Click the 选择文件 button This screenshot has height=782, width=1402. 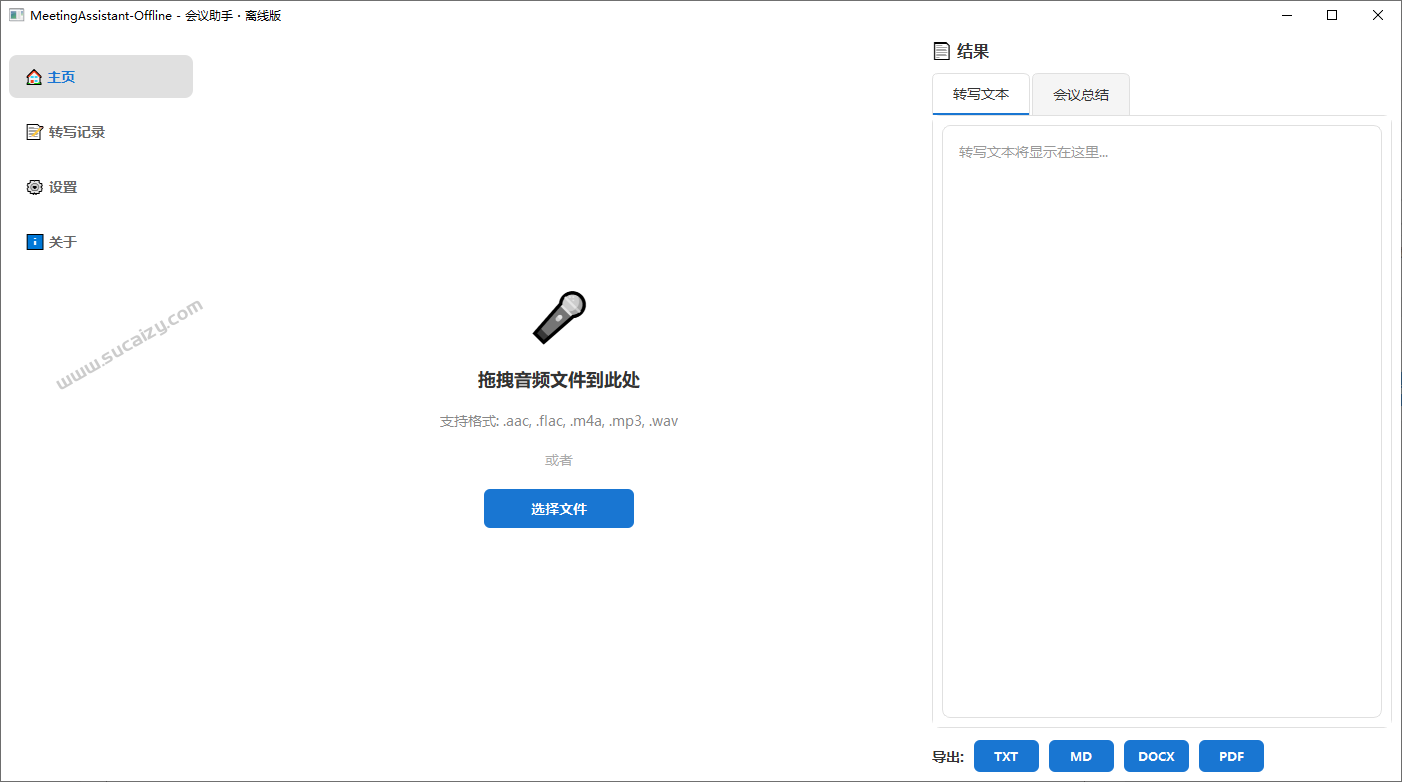[558, 508]
